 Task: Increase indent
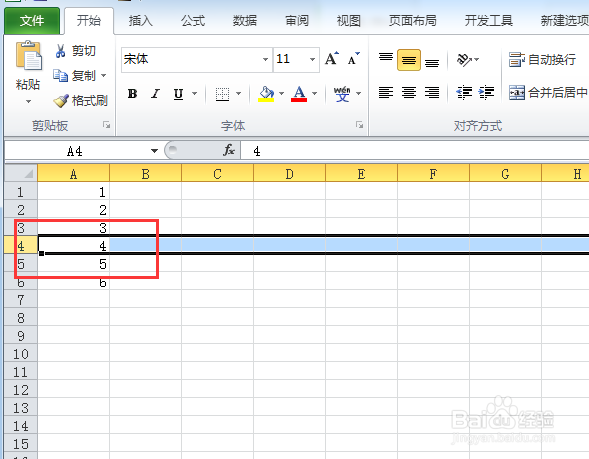click(x=486, y=92)
